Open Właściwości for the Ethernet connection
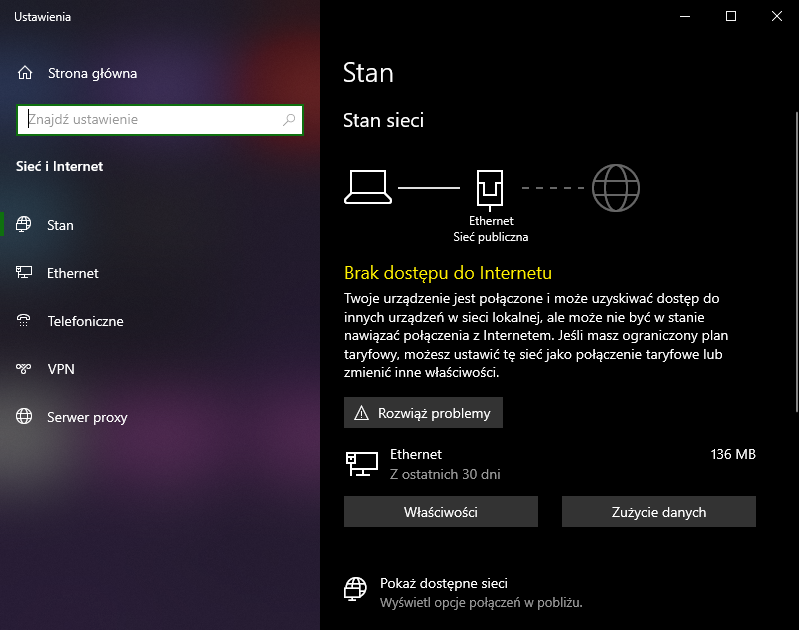Image resolution: width=799 pixels, height=630 pixels. pyautogui.click(x=441, y=512)
